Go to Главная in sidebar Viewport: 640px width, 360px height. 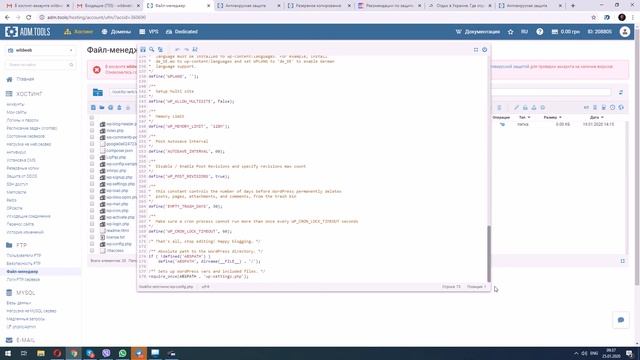(25, 79)
